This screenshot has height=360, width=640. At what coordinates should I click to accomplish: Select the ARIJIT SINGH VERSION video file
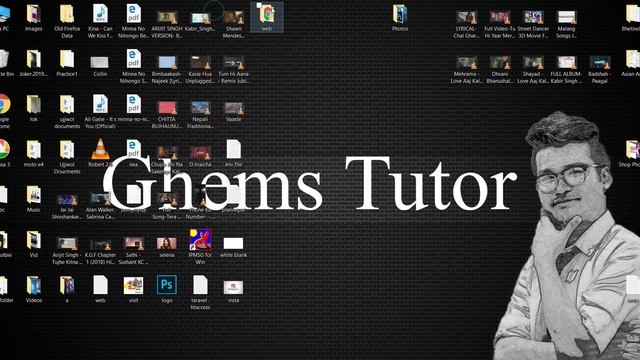(167, 17)
